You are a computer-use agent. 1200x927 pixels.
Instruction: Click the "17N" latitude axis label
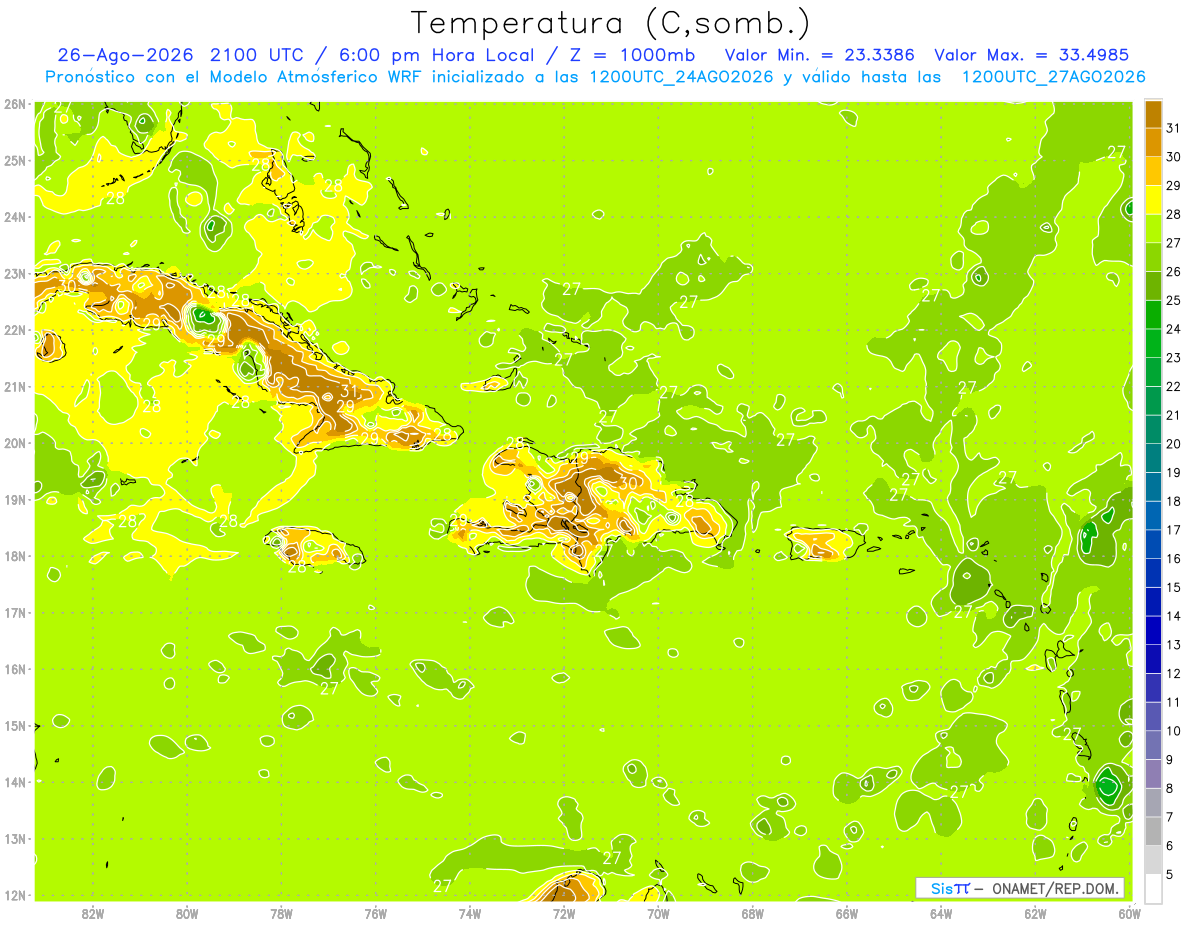(x=15, y=612)
